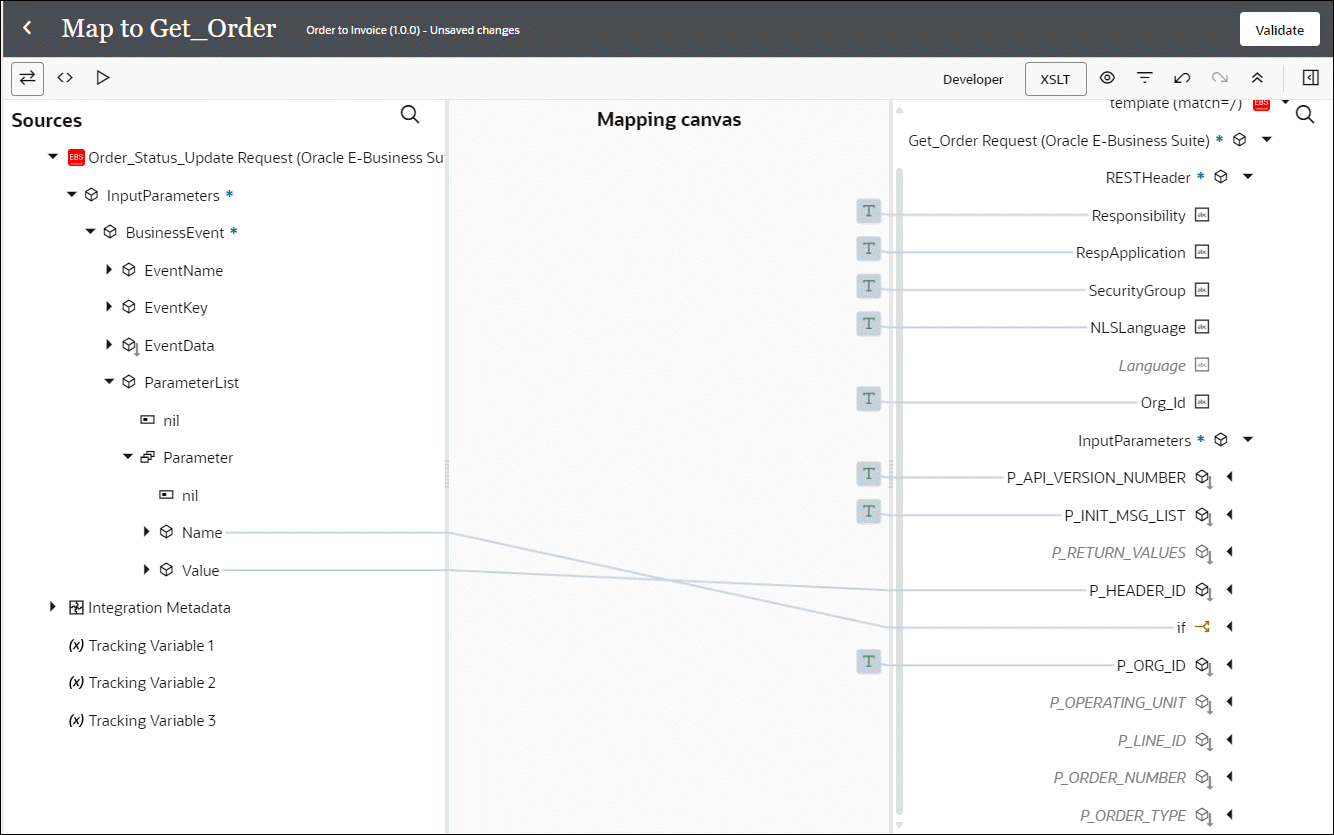Click the RESTHeader cube icon

[1220, 177]
